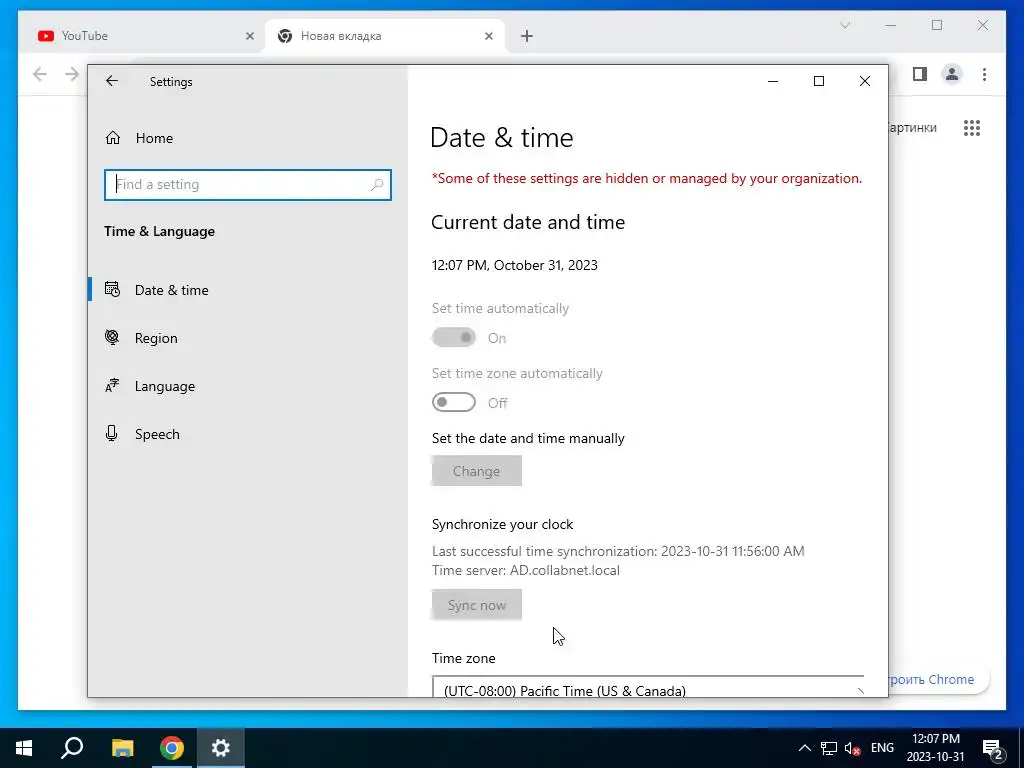Click the search magnifier in Find a setting
Screen dimensions: 1024x768
(x=377, y=185)
